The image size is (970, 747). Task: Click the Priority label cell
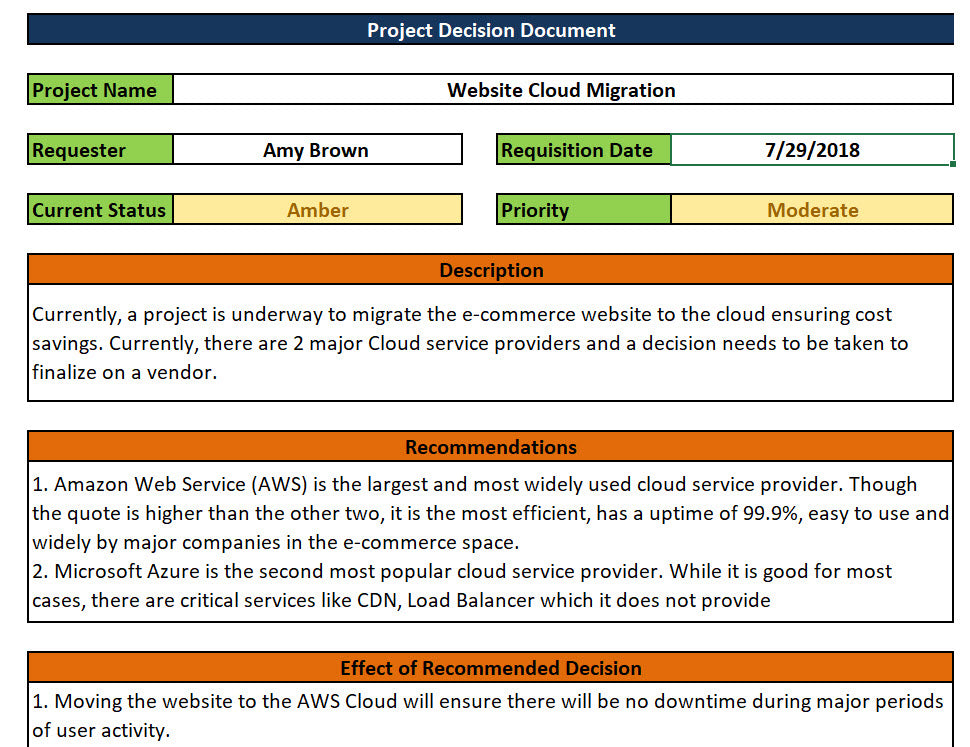[x=583, y=210]
